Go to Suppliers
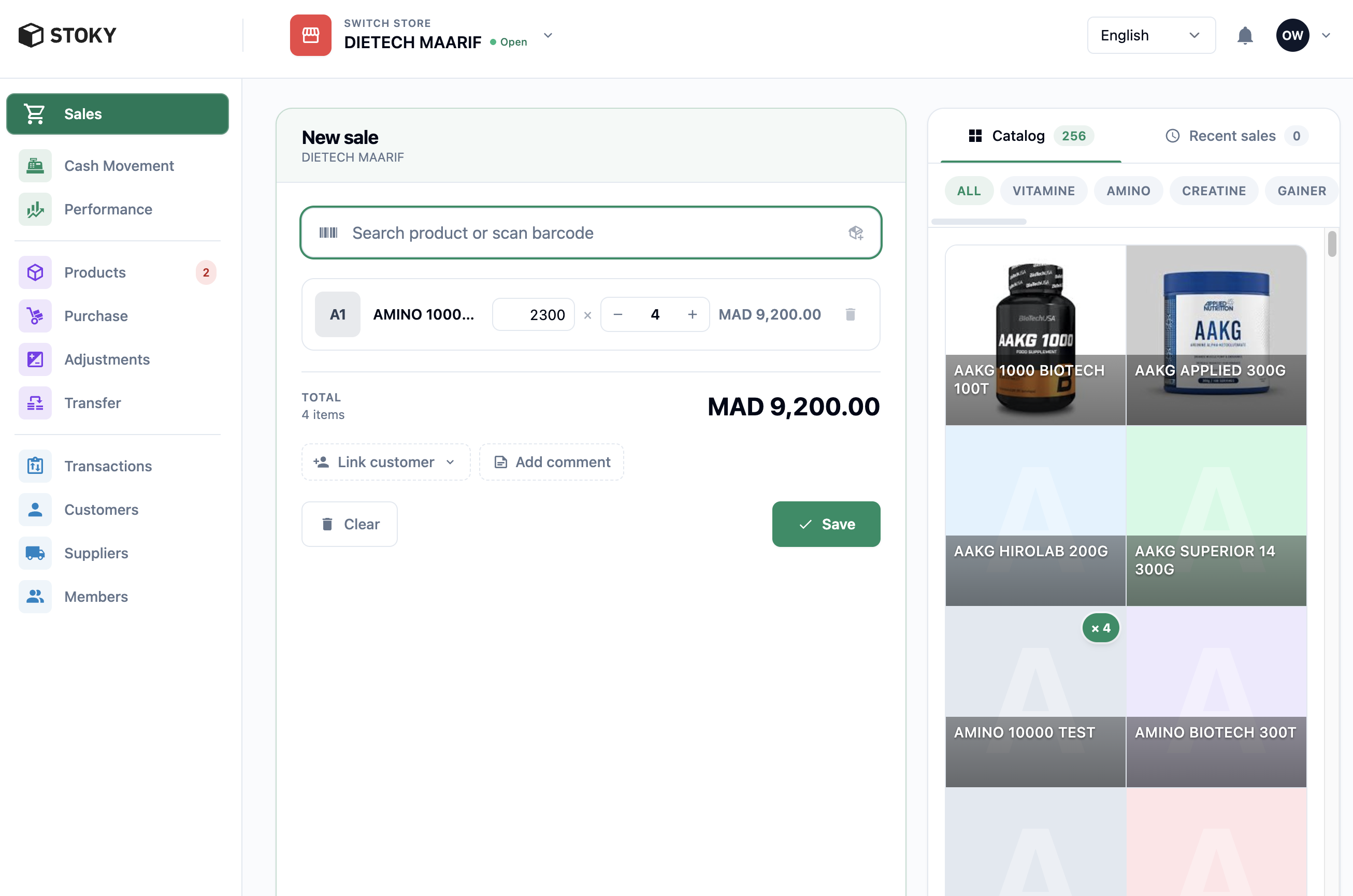Image resolution: width=1353 pixels, height=896 pixels. (x=117, y=553)
